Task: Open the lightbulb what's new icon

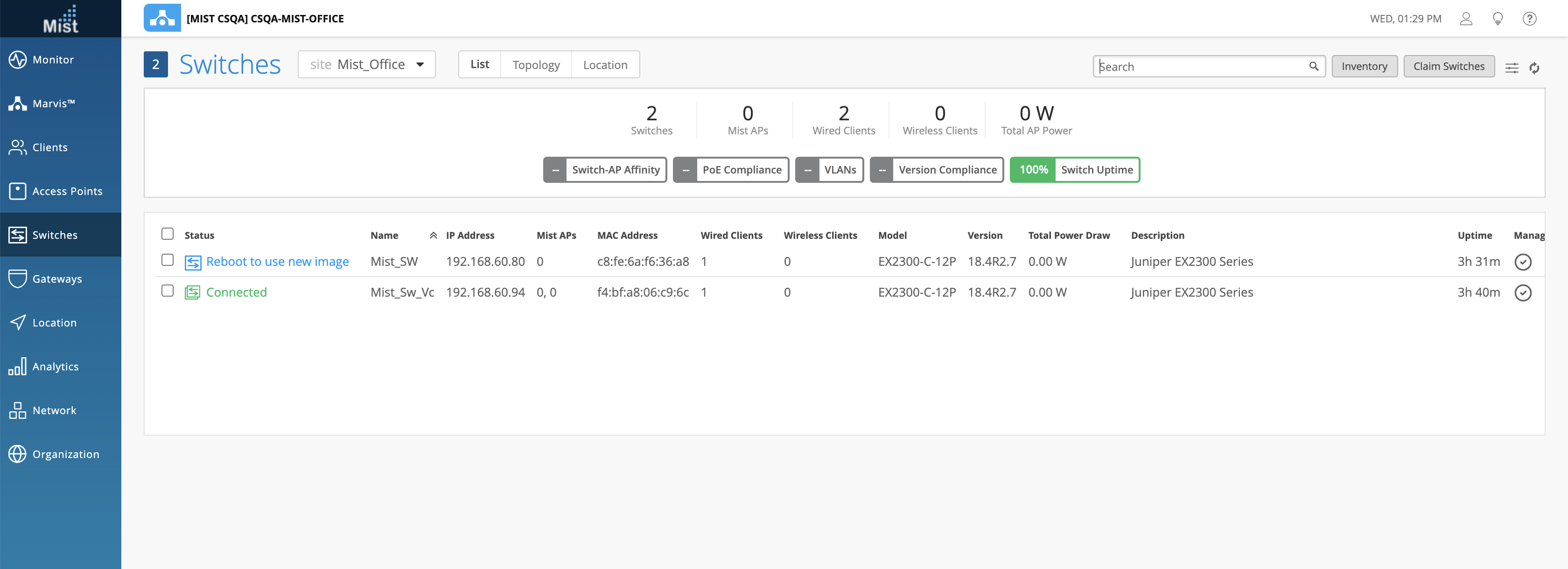Action: (x=1498, y=19)
